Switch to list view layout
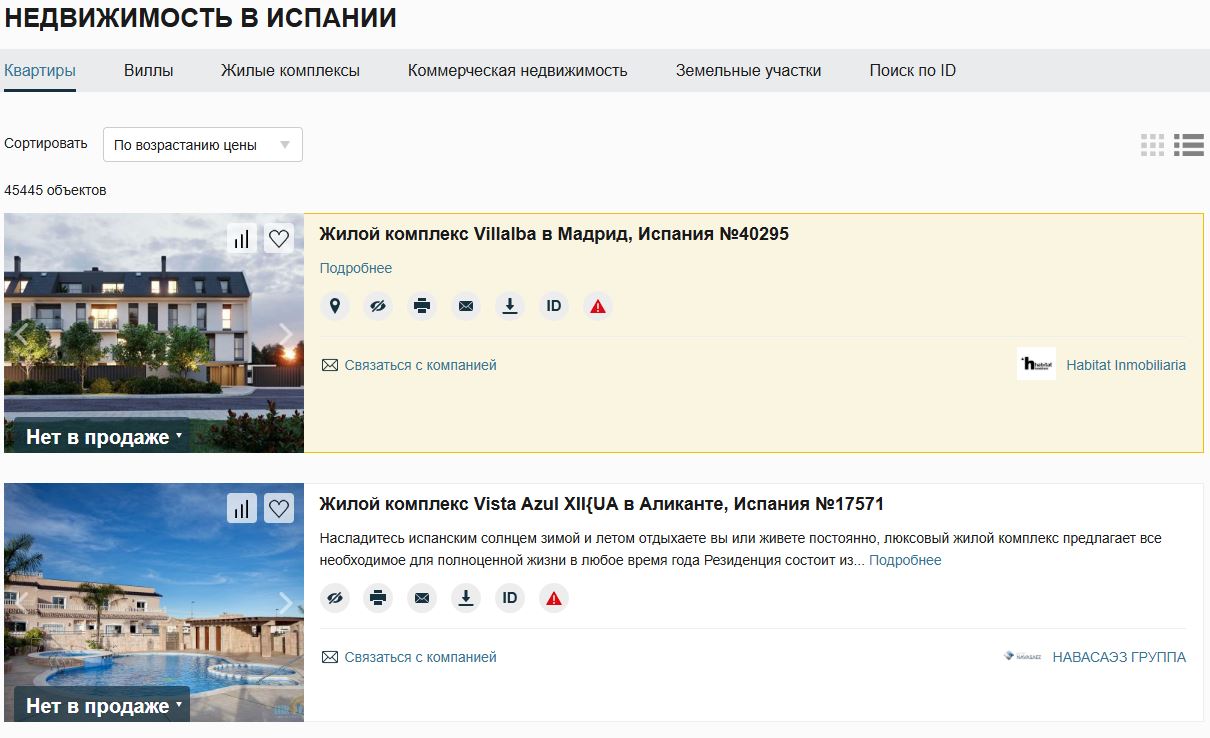The height and width of the screenshot is (738, 1210). tap(1189, 145)
